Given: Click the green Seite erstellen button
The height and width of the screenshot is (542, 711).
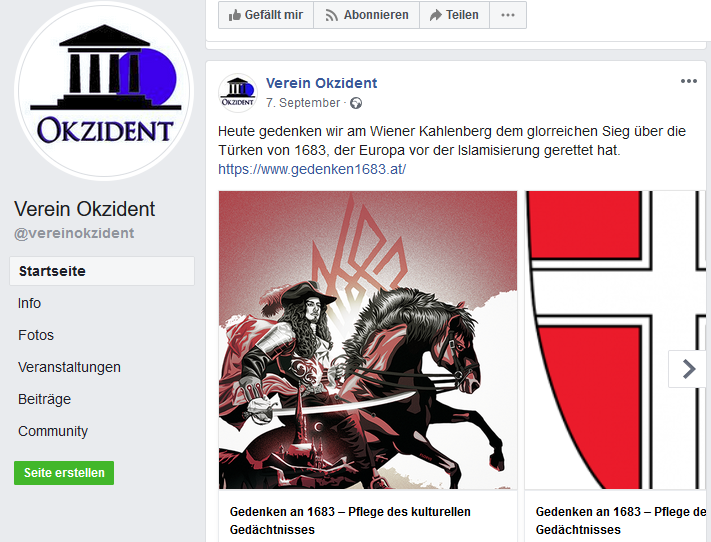Looking at the screenshot, I should tap(64, 473).
